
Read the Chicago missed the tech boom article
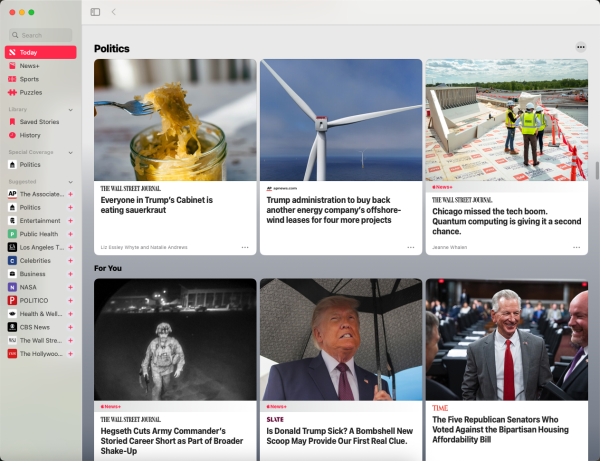(507, 222)
